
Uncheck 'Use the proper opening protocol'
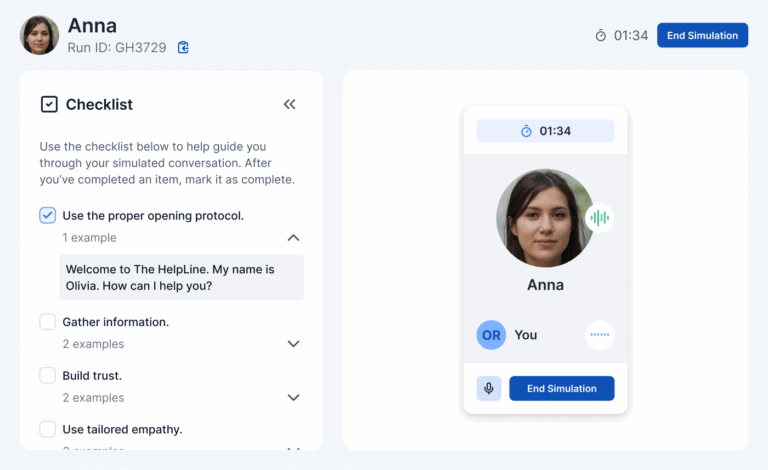pyautogui.click(x=48, y=215)
